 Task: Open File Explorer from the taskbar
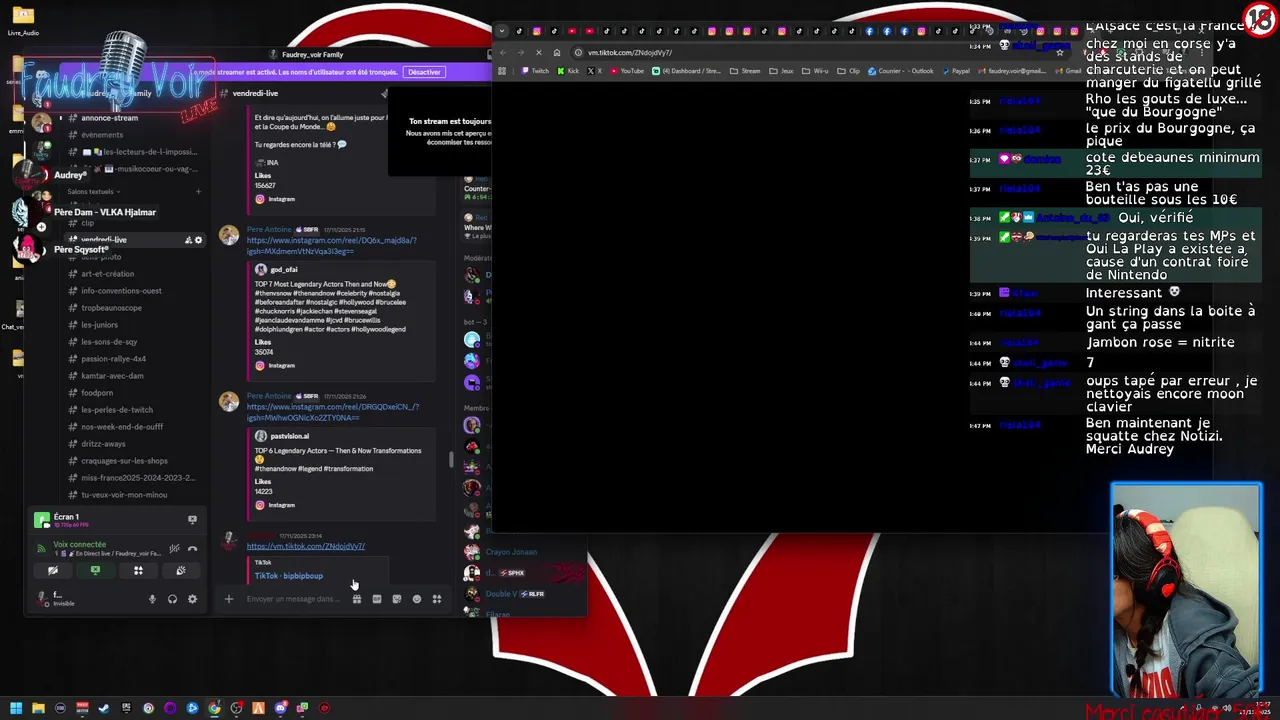[x=38, y=708]
